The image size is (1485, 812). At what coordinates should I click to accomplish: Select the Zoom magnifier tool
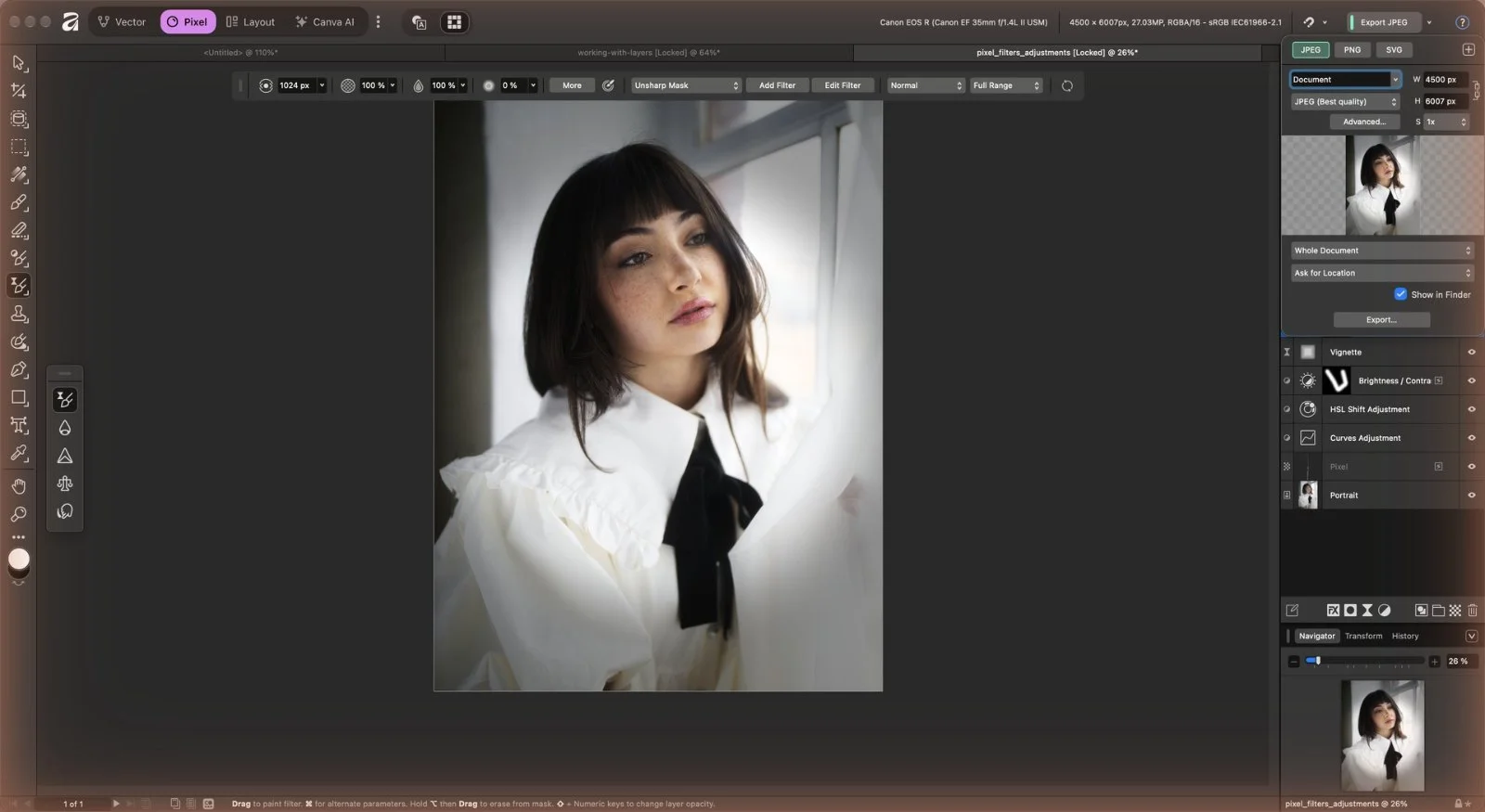click(x=19, y=514)
